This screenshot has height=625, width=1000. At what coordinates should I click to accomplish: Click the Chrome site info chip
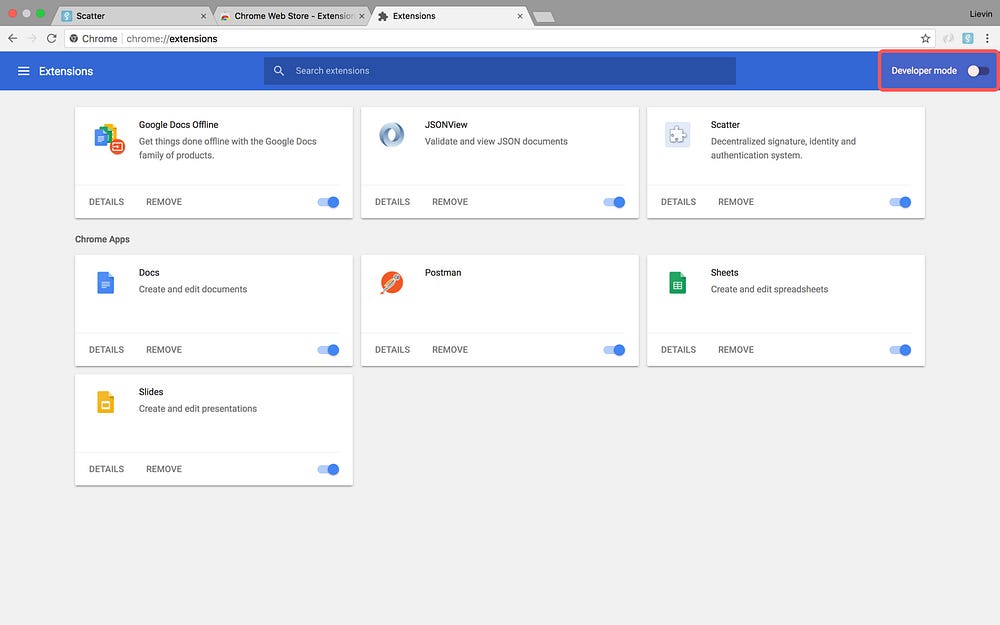(93, 38)
